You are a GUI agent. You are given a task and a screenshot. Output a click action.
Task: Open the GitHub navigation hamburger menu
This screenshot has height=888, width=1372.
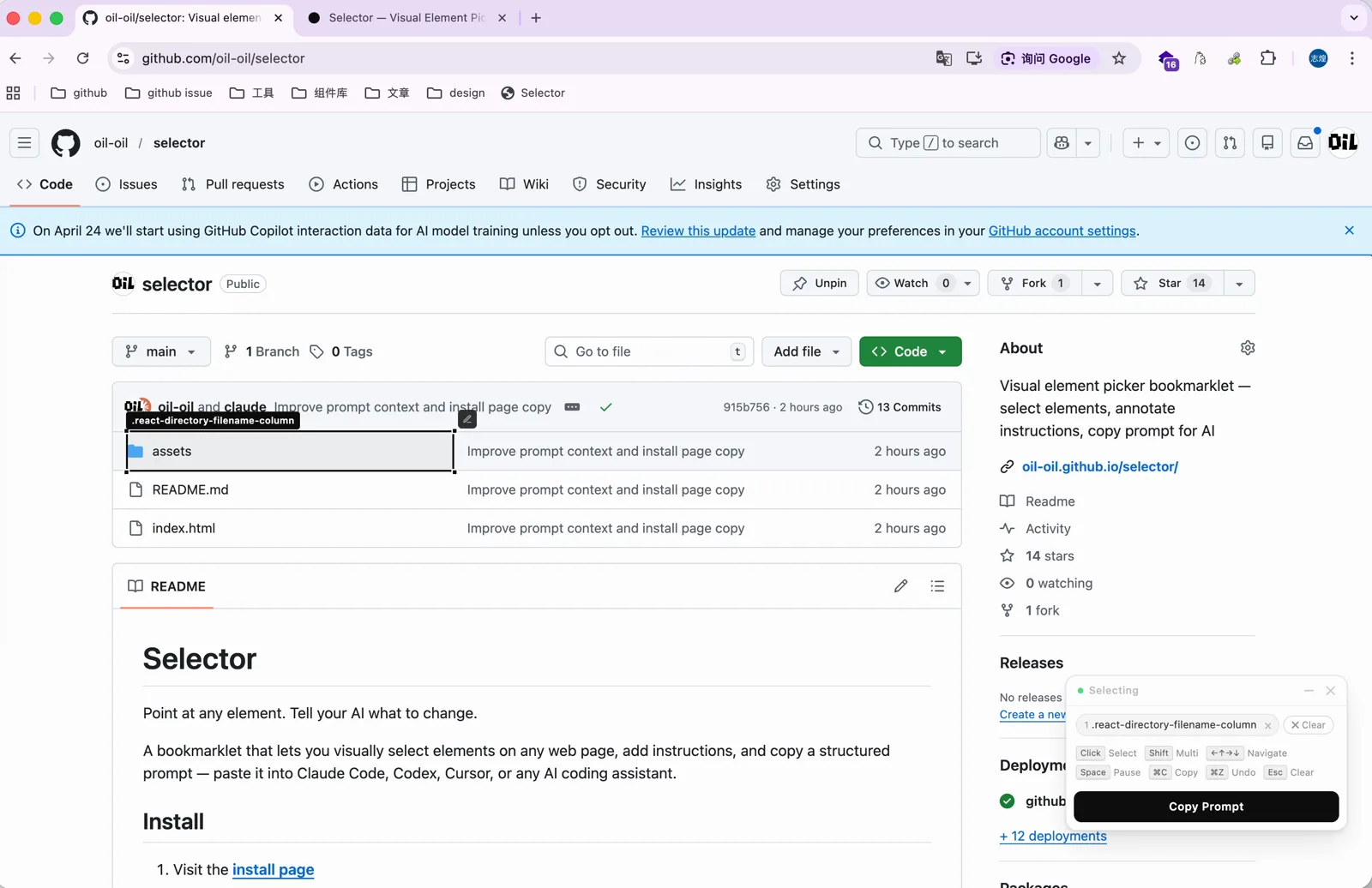(x=24, y=143)
